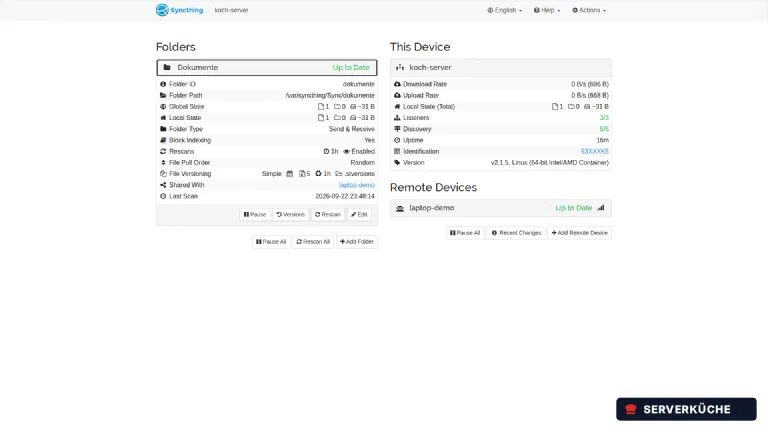Click the Folder ID info icon

tap(163, 84)
